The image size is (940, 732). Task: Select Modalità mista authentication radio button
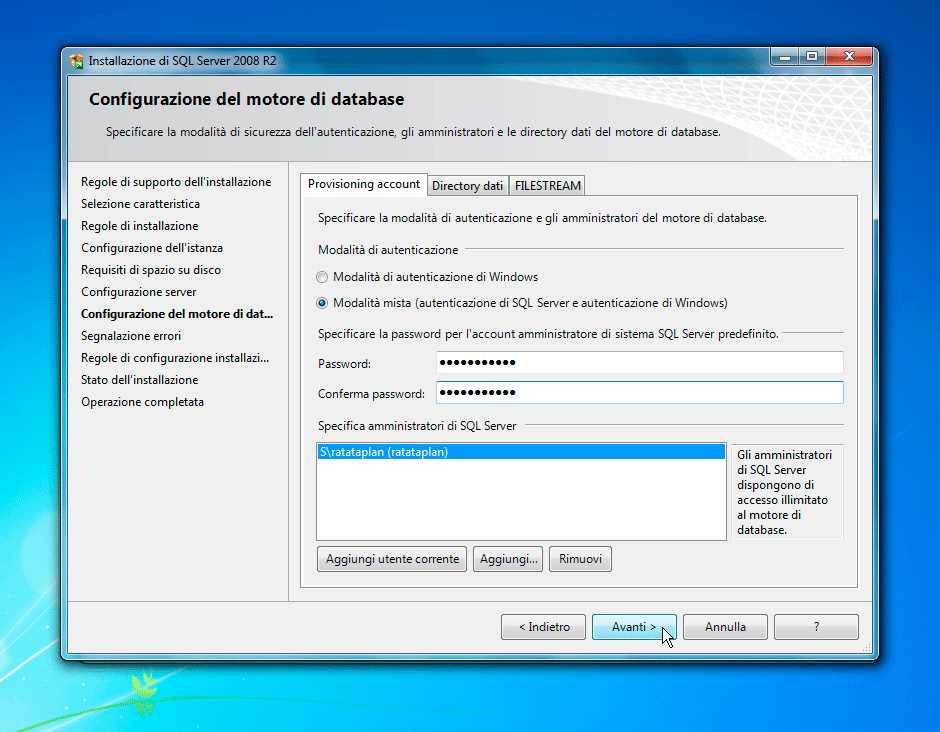(x=322, y=303)
